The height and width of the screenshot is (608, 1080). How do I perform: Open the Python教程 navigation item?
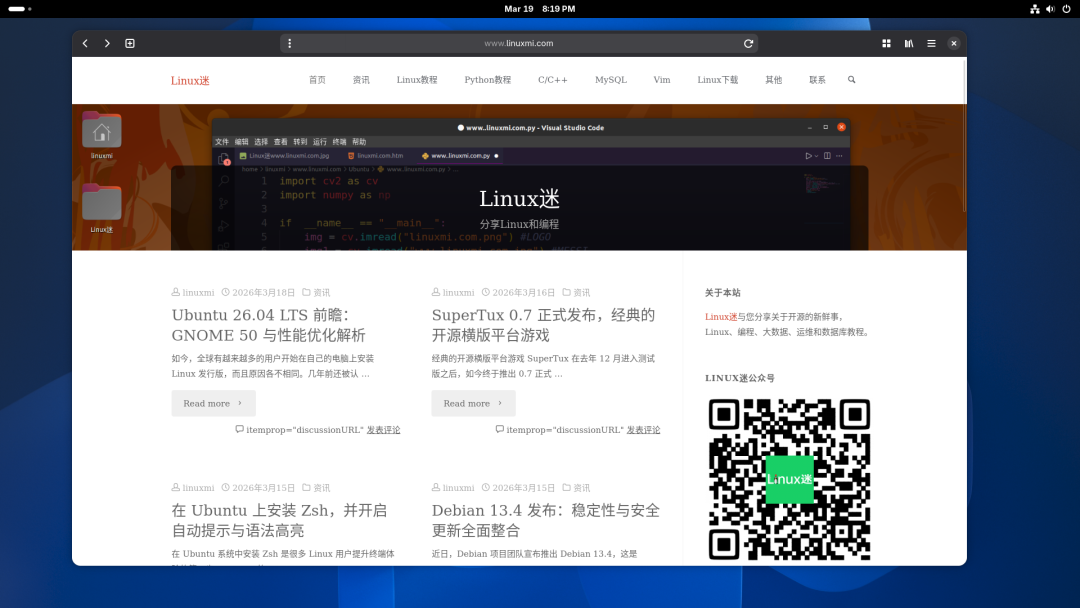[488, 80]
